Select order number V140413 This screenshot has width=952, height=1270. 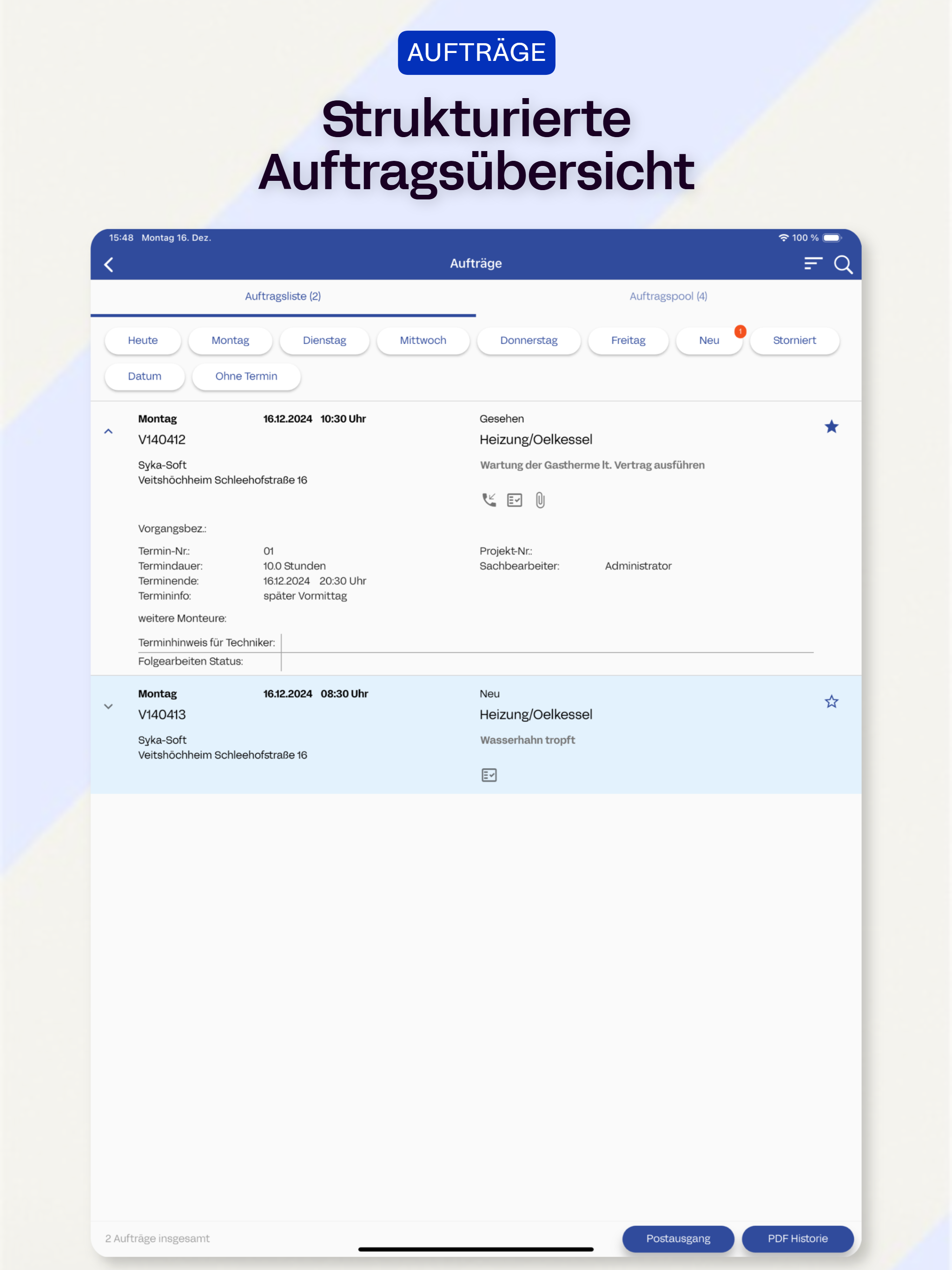click(x=162, y=715)
